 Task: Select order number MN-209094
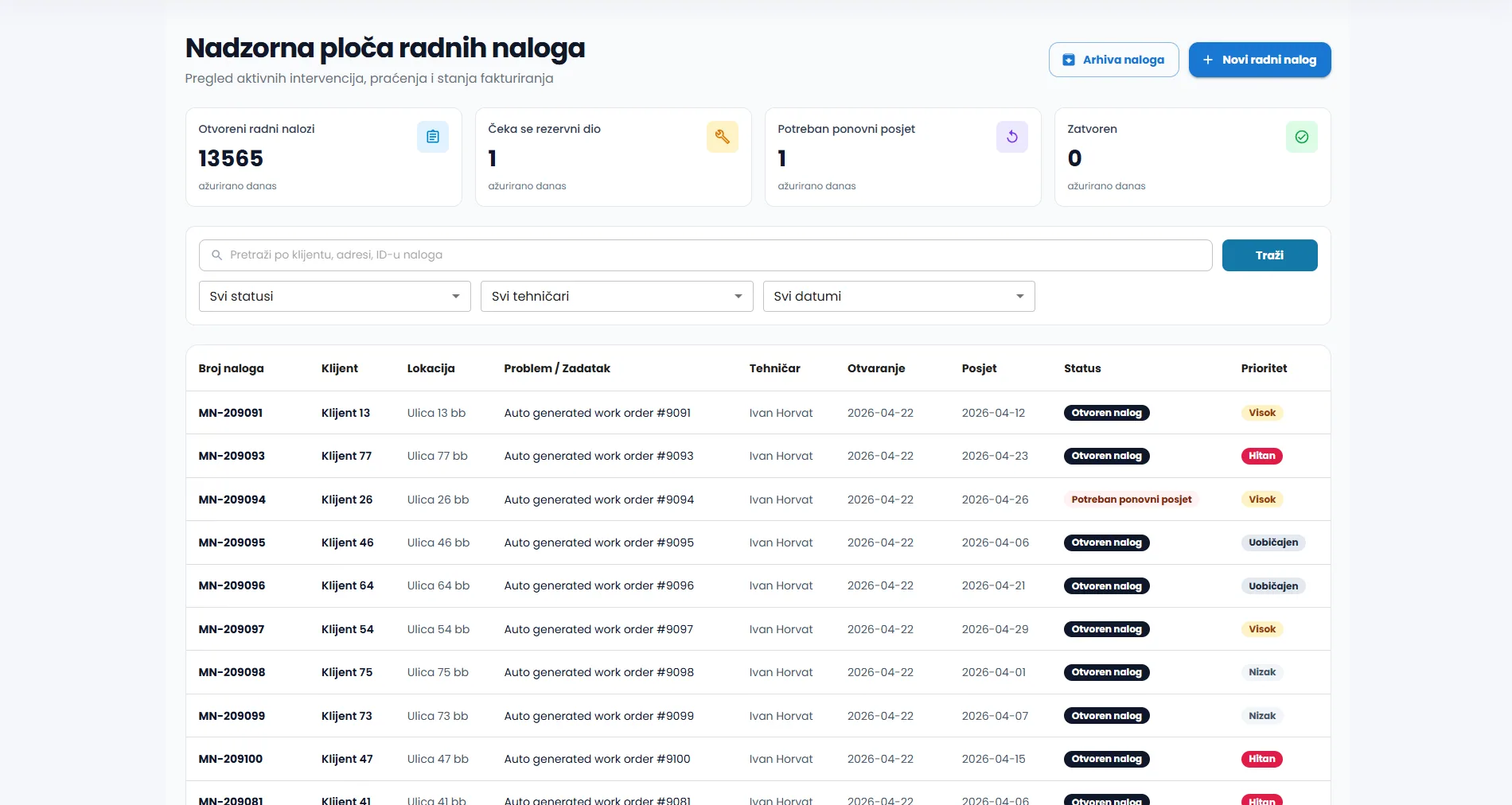click(232, 500)
